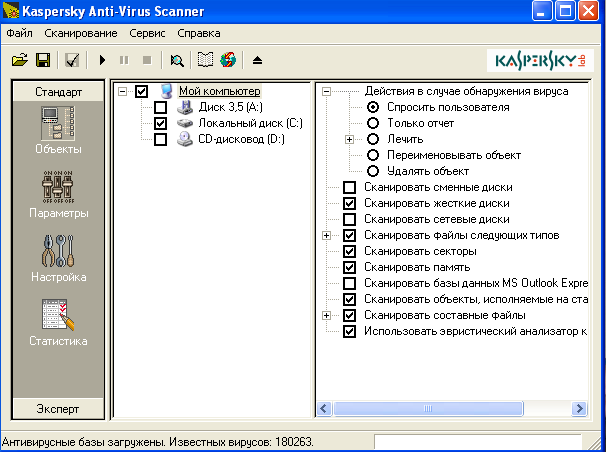Select Спросить пользователя radio button
Image resolution: width=606 pixels, height=452 pixels.
pyautogui.click(x=373, y=107)
